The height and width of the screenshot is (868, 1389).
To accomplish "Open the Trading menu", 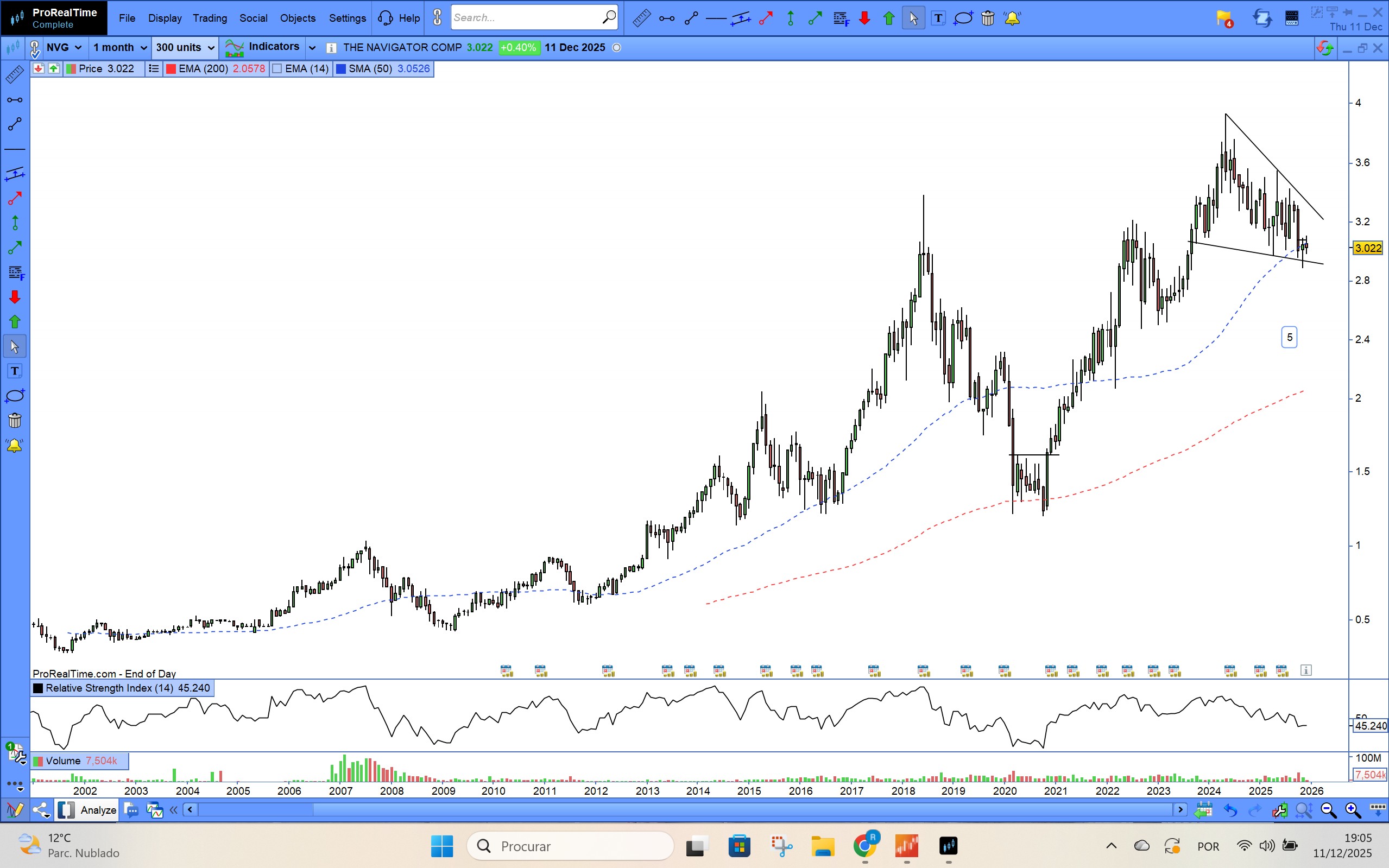I will (210, 18).
